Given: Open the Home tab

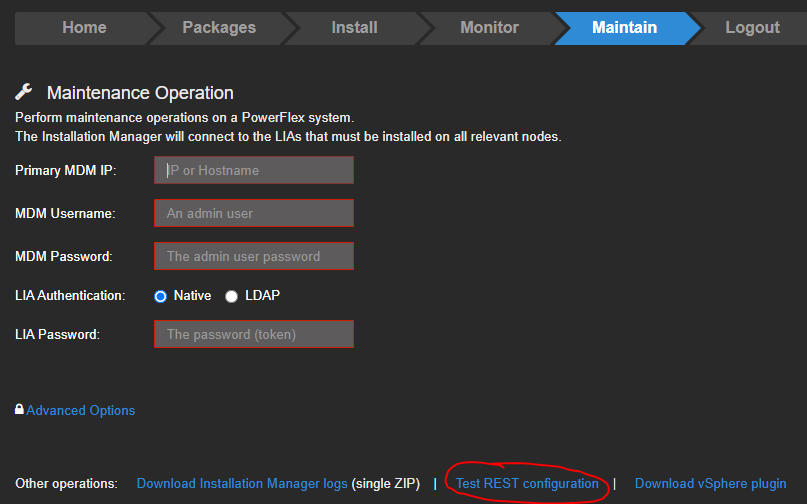Looking at the screenshot, I should (84, 28).
